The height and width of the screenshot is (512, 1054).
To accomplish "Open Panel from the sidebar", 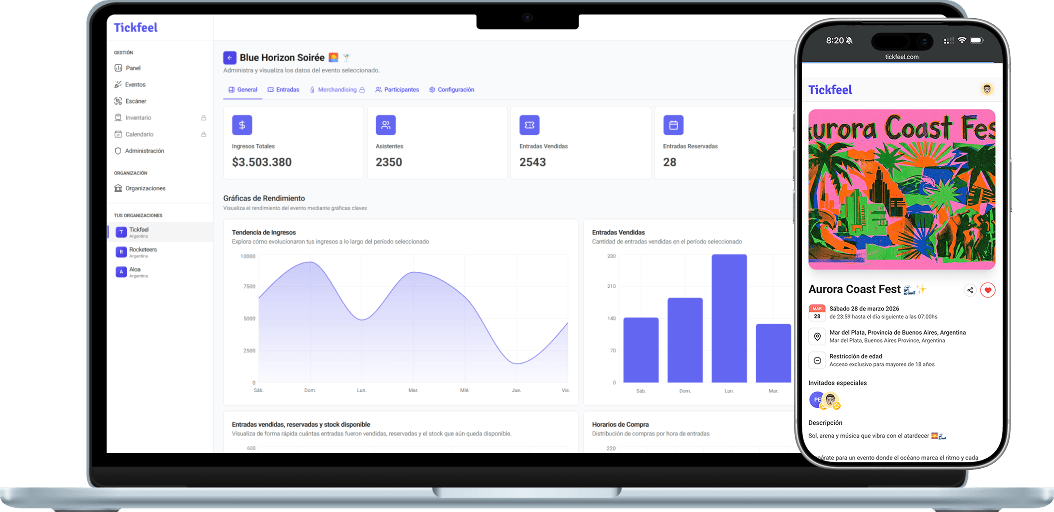I will (132, 67).
